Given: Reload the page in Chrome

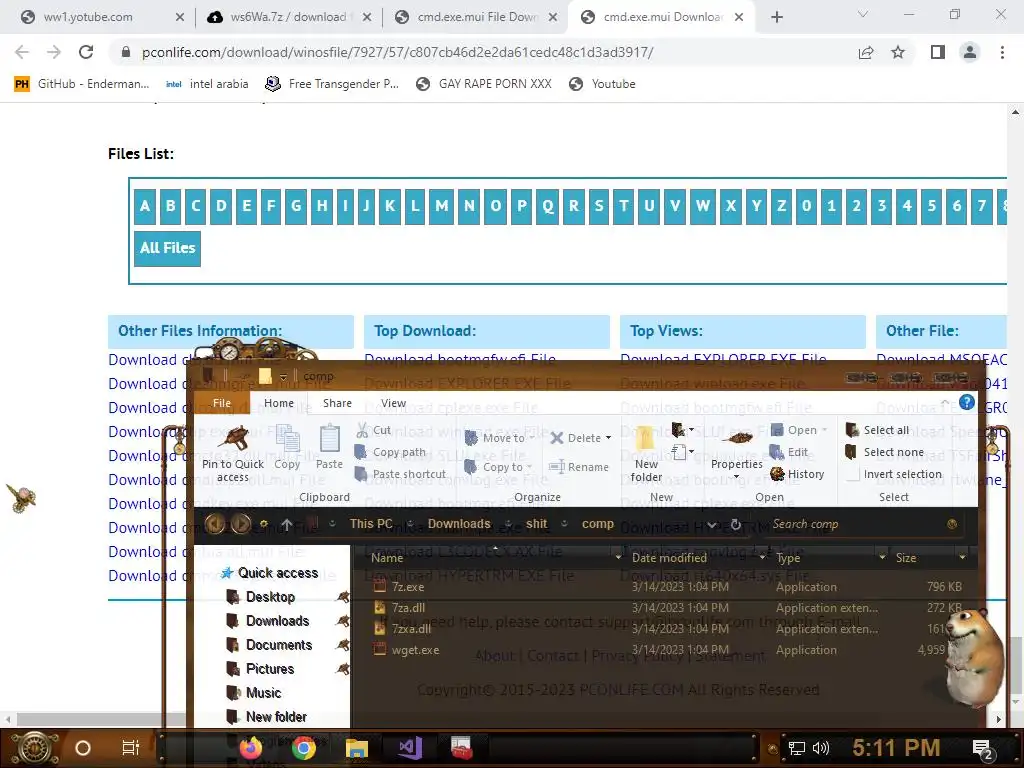Looking at the screenshot, I should 86,52.
